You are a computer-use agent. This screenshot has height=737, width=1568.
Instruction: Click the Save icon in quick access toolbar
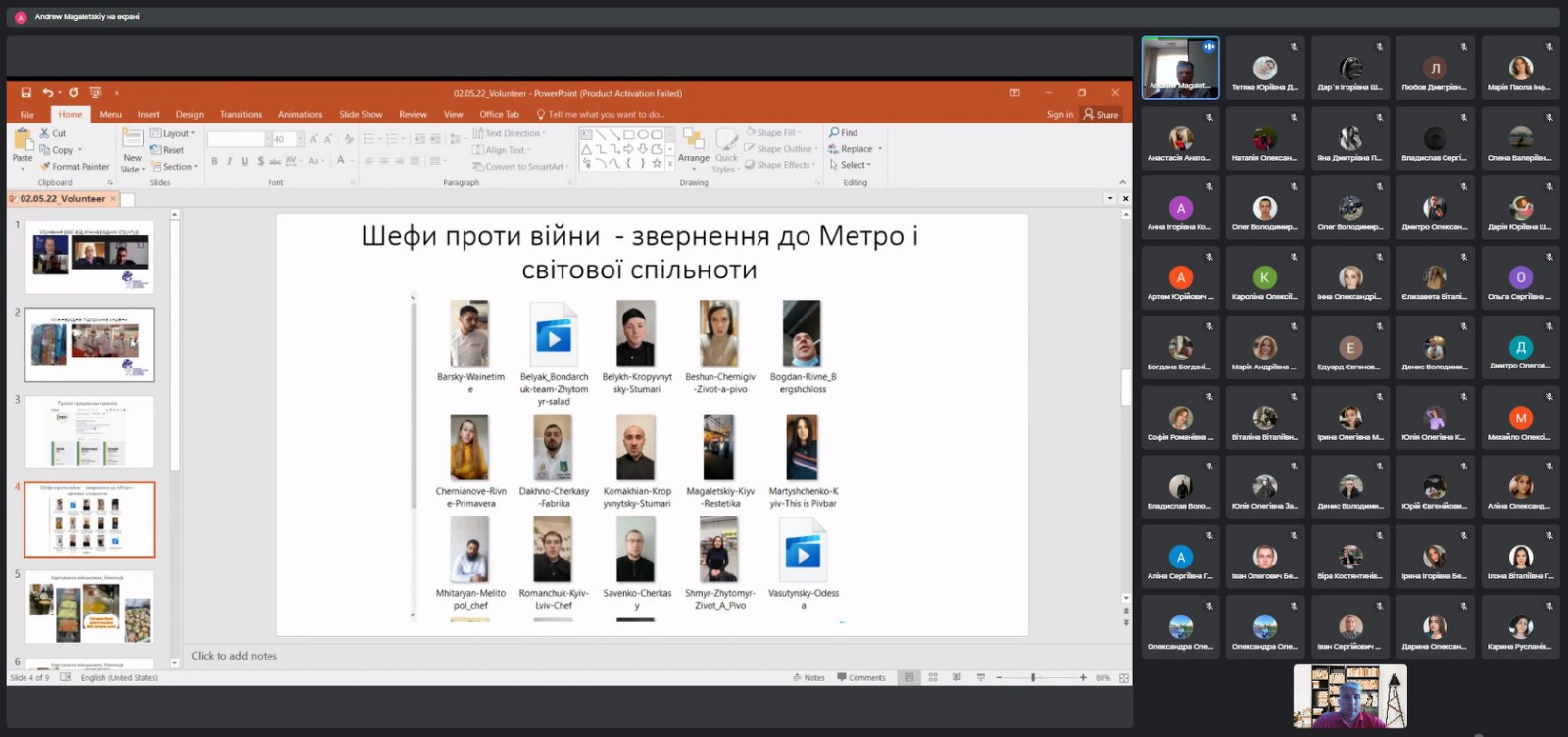point(26,93)
